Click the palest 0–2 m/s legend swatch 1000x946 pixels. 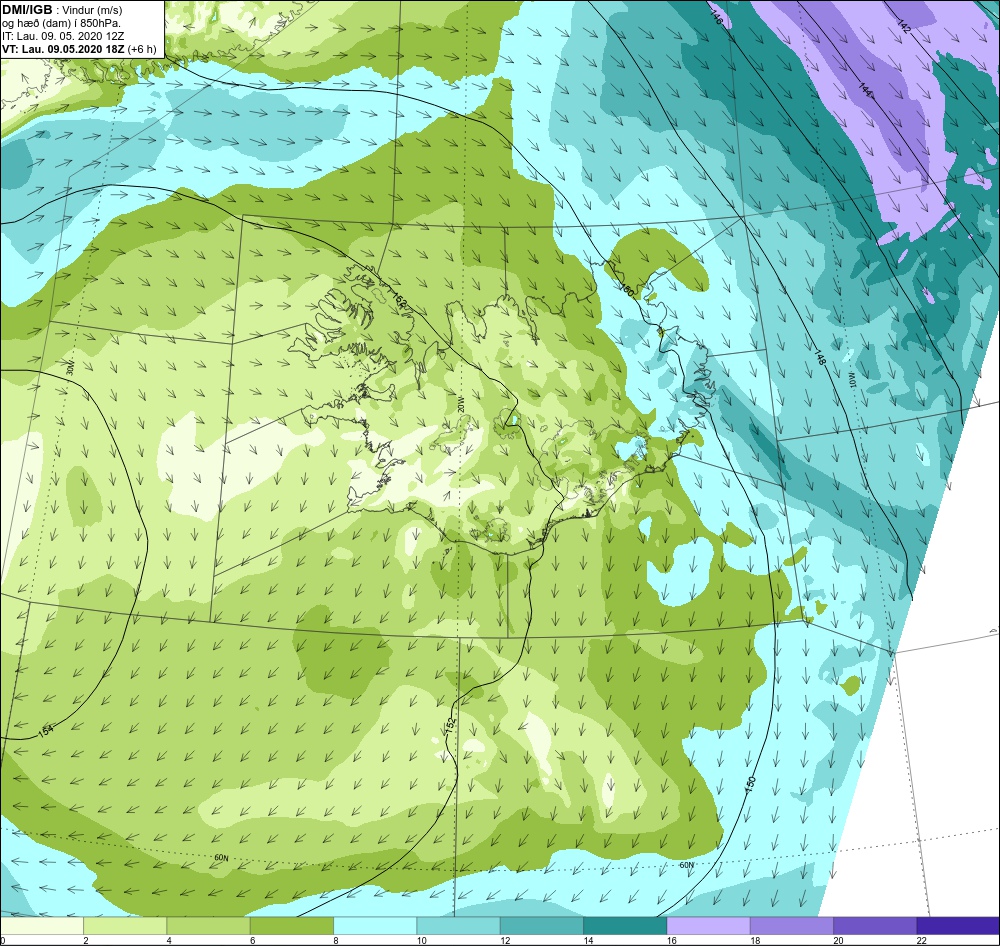41,925
